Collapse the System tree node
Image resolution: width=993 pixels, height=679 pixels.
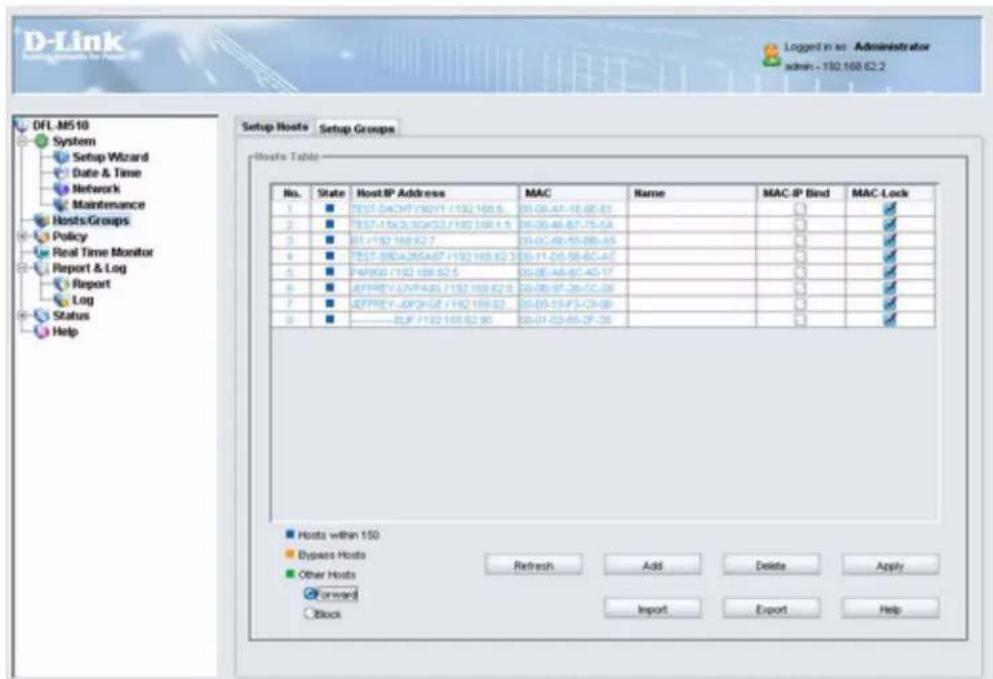pyautogui.click(x=22, y=141)
